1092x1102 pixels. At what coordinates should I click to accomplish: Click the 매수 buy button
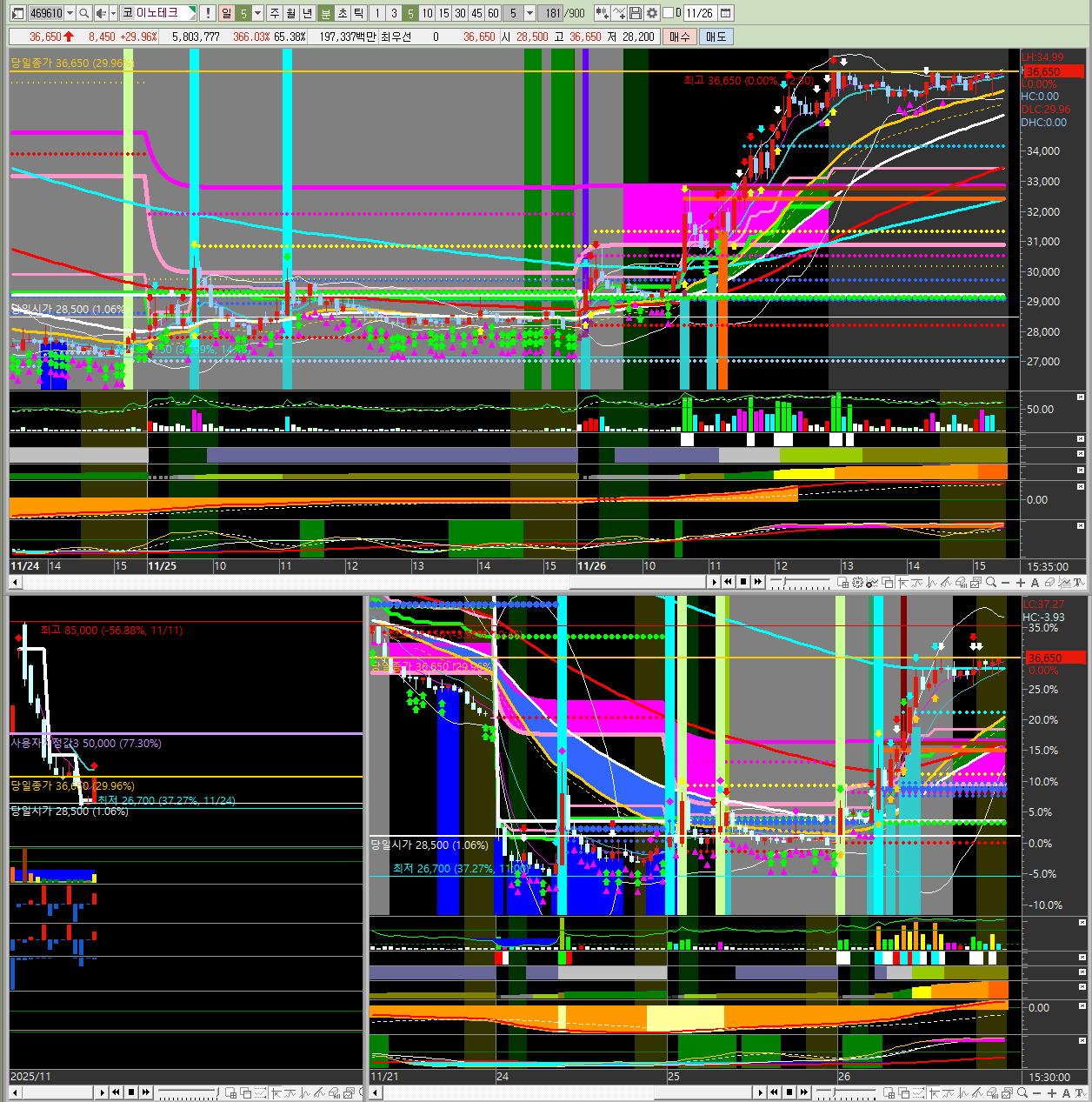[x=680, y=37]
